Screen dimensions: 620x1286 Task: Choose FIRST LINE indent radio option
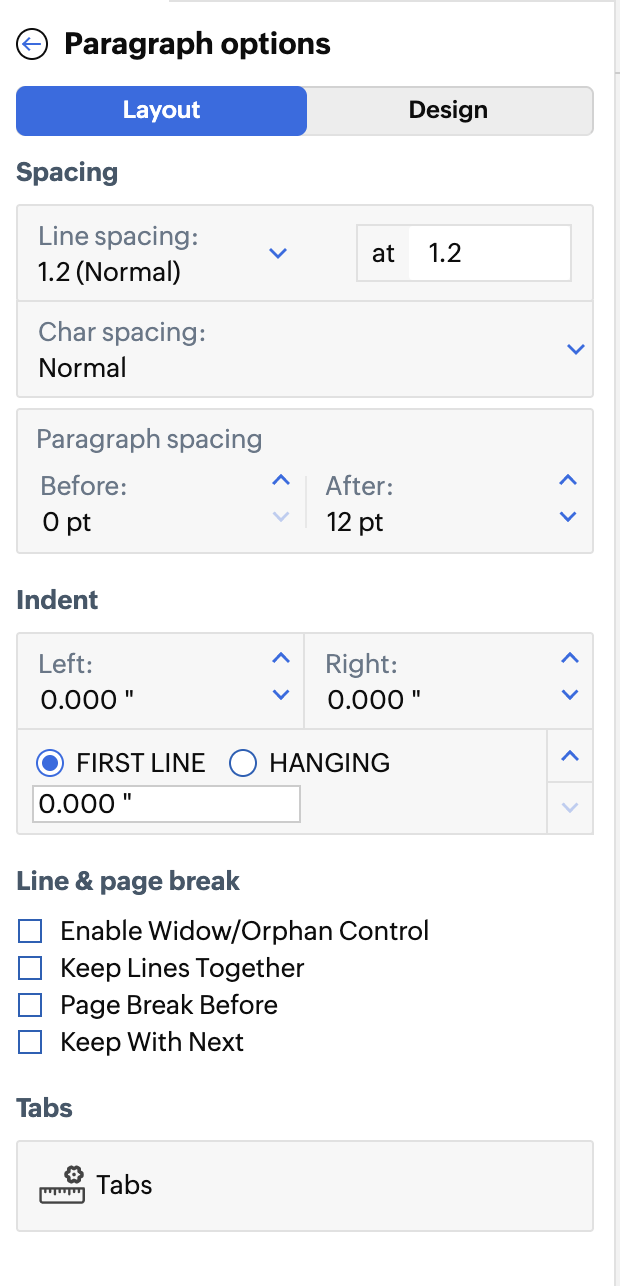tap(51, 764)
